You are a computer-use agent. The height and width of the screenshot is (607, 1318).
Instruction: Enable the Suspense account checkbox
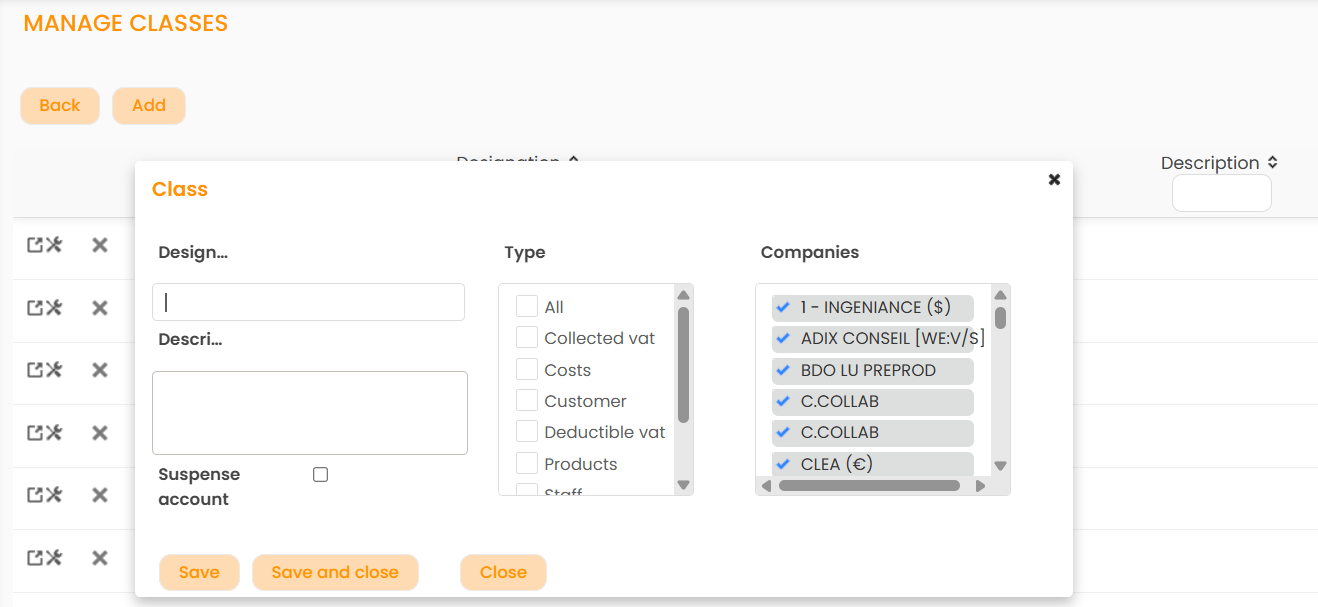point(320,475)
